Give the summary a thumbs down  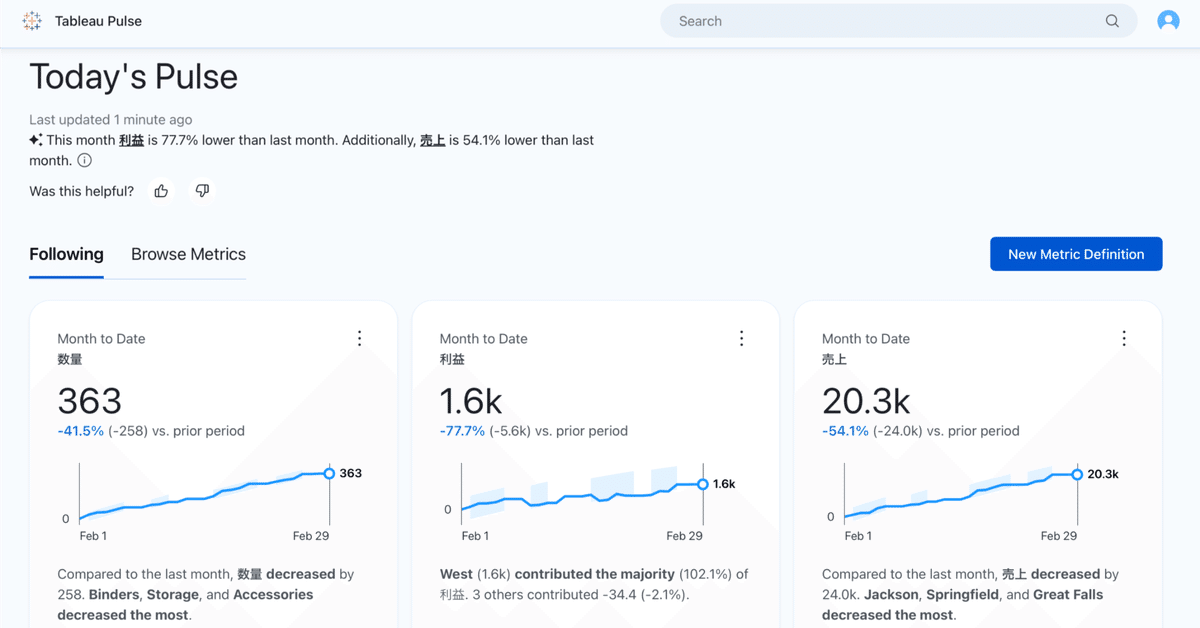point(202,191)
